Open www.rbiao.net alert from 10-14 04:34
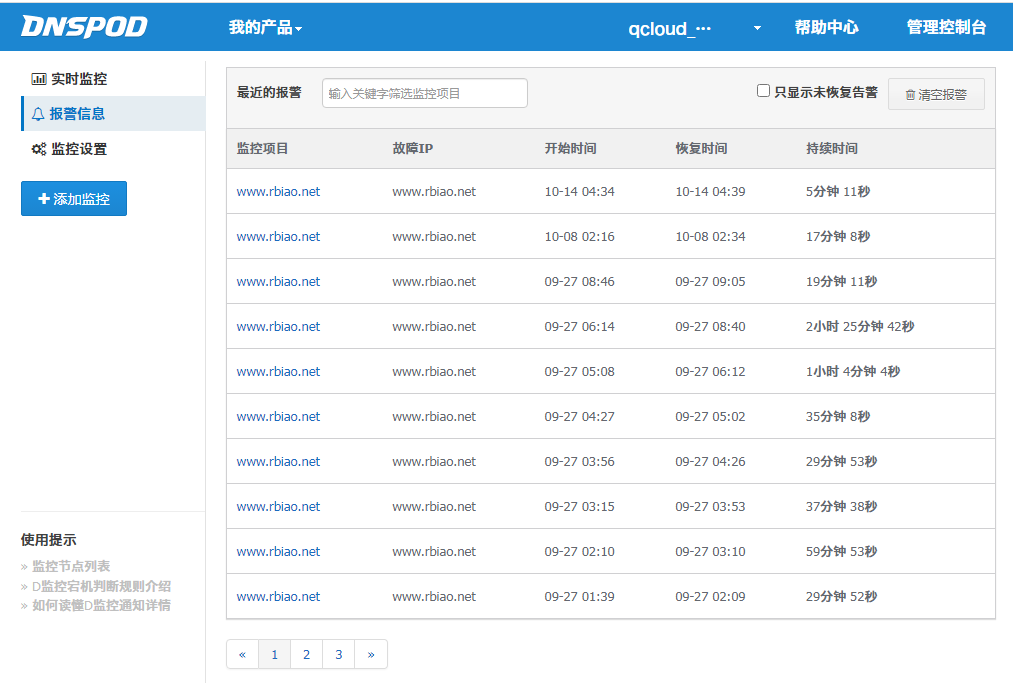1013x683 pixels. 278,192
